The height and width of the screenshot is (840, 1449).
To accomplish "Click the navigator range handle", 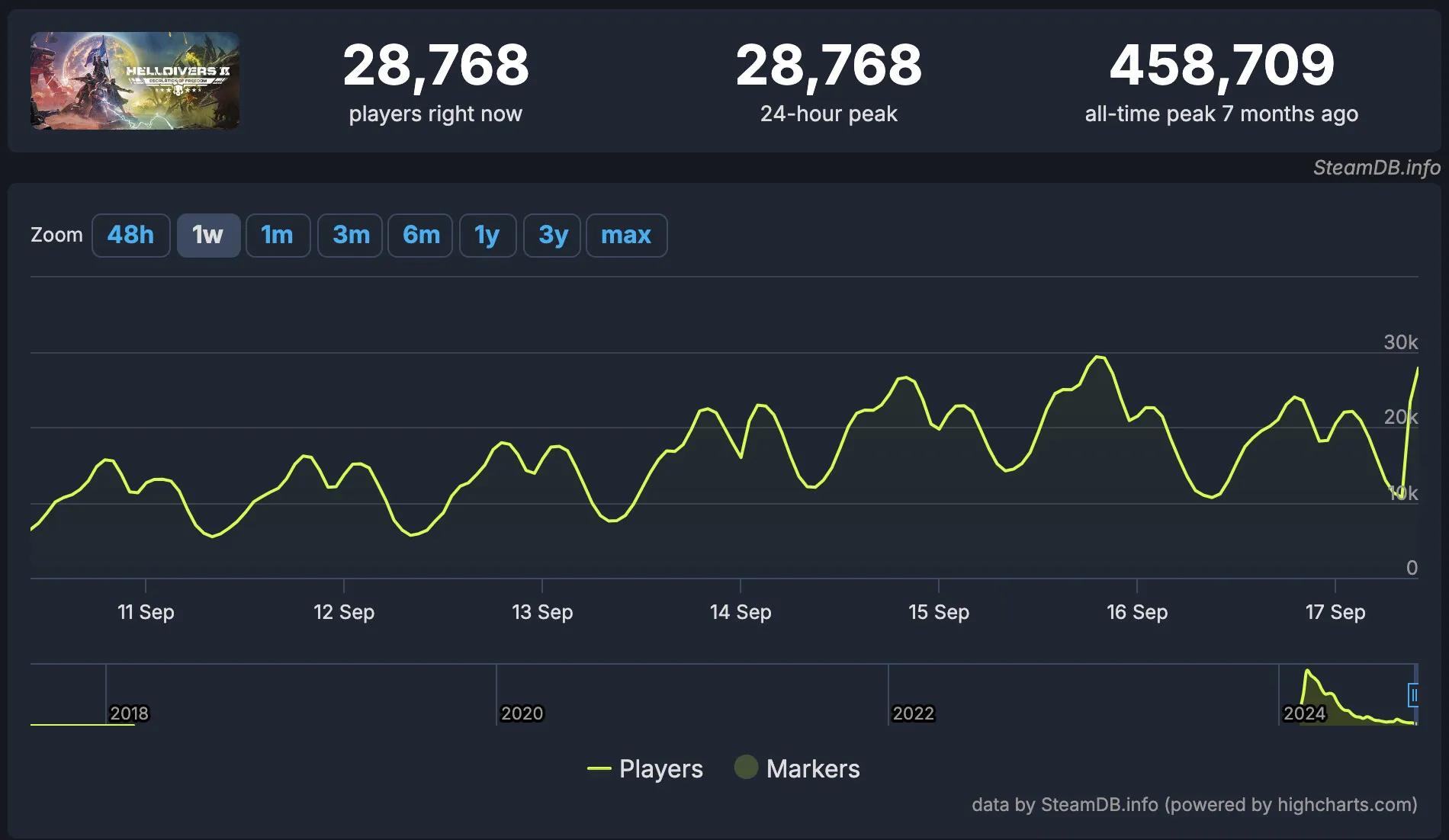I will click(1413, 695).
